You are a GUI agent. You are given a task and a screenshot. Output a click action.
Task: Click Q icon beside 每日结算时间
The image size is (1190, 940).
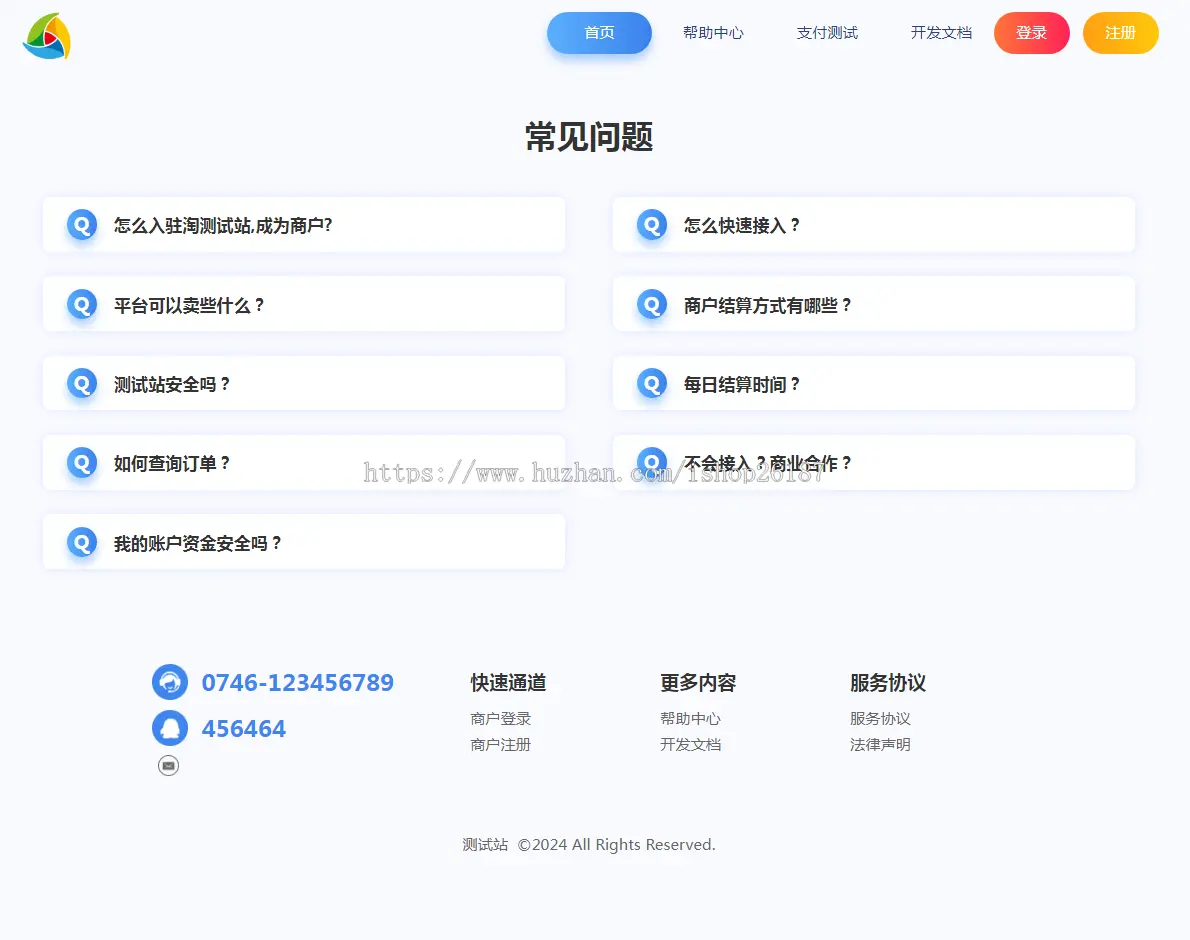(x=652, y=383)
